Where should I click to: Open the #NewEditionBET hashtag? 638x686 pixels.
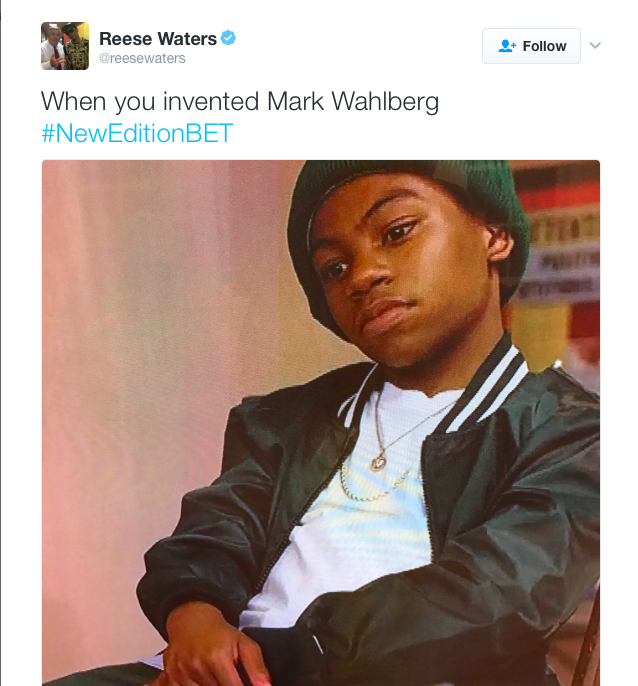point(137,133)
